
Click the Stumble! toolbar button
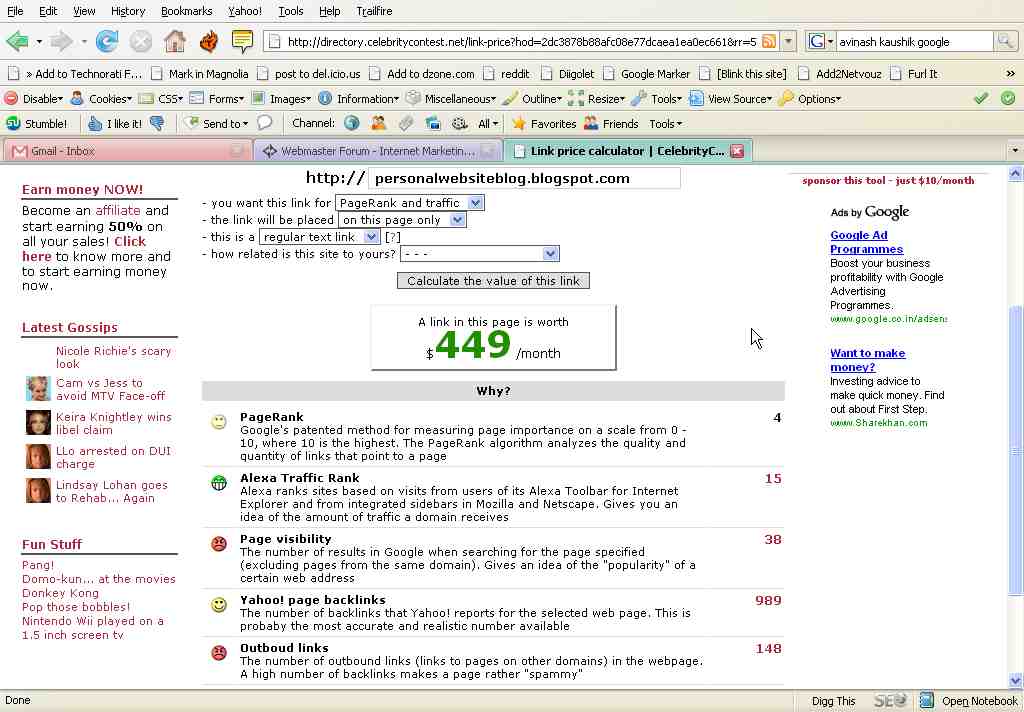tap(37, 123)
